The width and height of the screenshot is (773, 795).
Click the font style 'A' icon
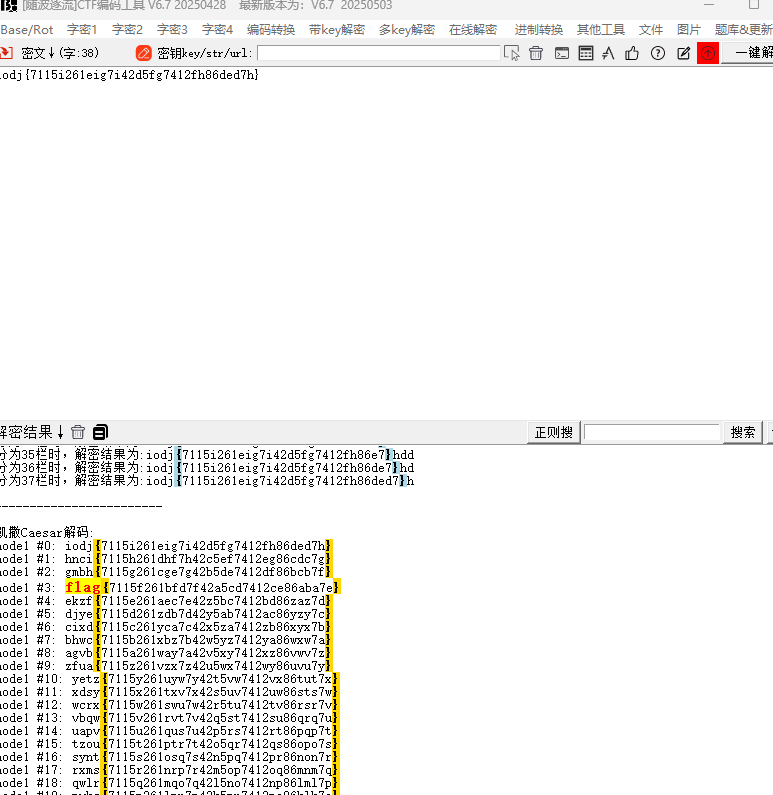click(609, 53)
